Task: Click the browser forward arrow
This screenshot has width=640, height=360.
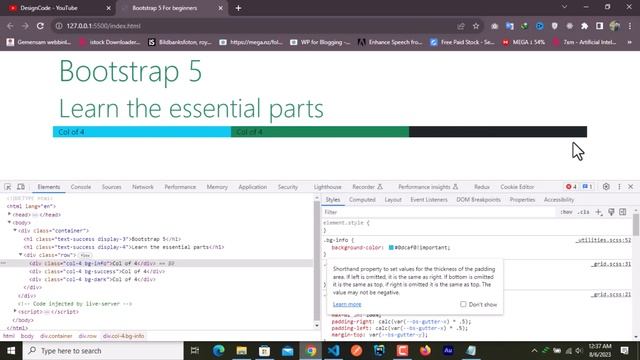Action: click(x=25, y=26)
